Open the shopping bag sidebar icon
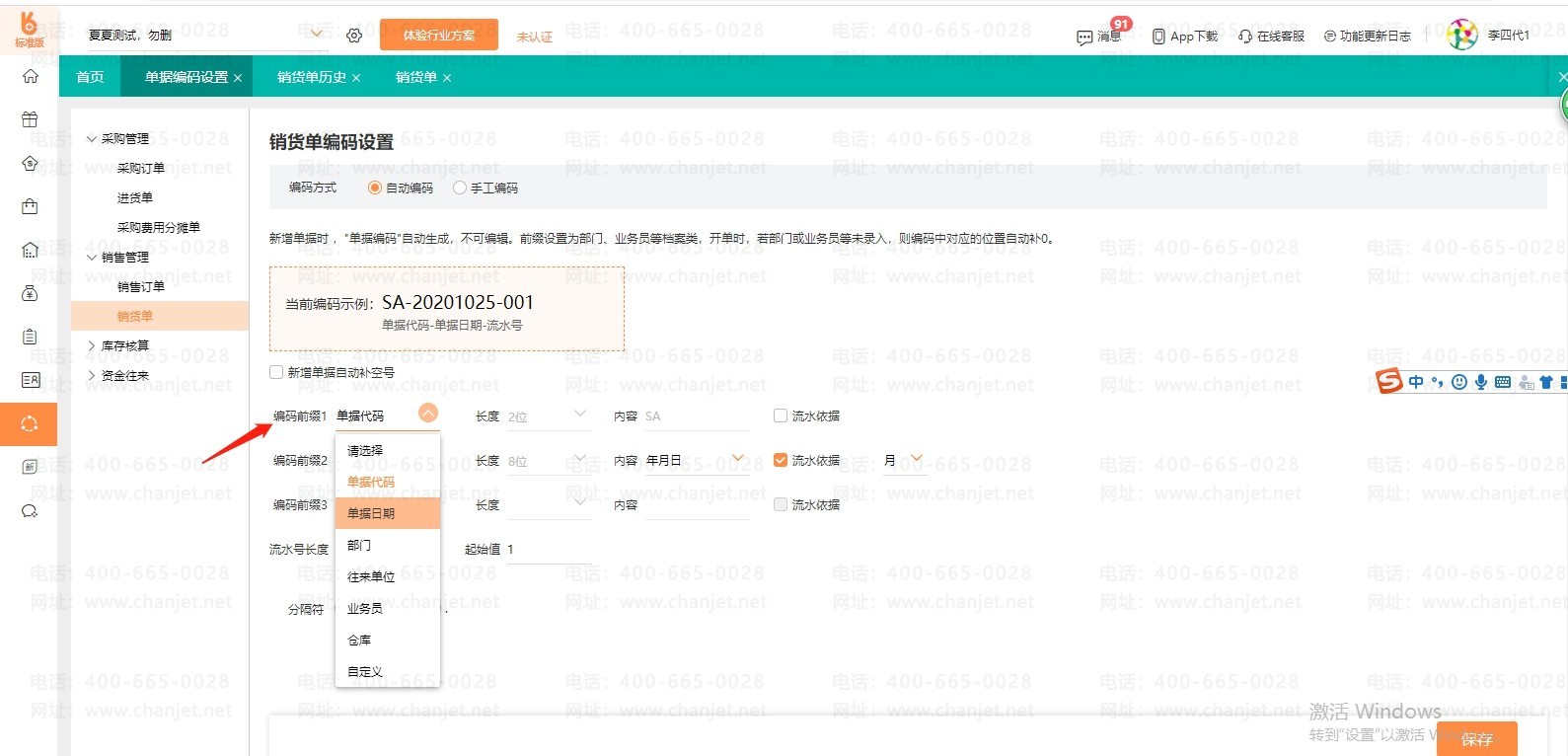This screenshot has height=756, width=1568. coord(30,206)
